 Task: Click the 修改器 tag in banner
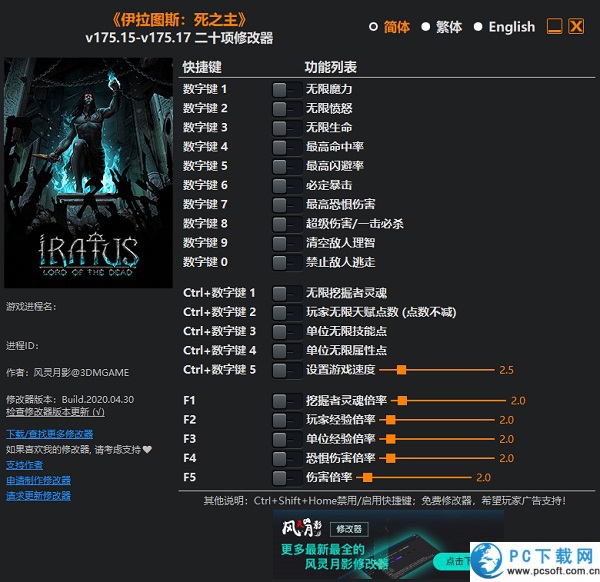[349, 529]
